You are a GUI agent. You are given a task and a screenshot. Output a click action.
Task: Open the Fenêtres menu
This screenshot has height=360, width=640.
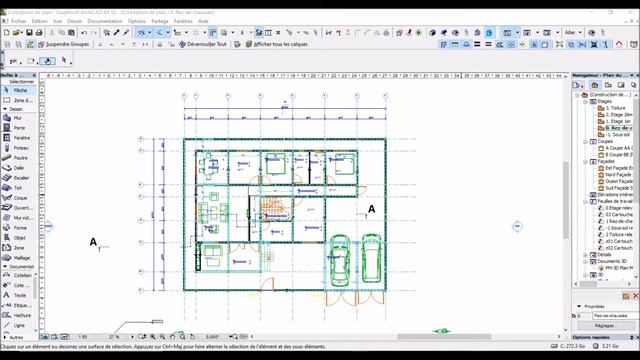point(183,21)
